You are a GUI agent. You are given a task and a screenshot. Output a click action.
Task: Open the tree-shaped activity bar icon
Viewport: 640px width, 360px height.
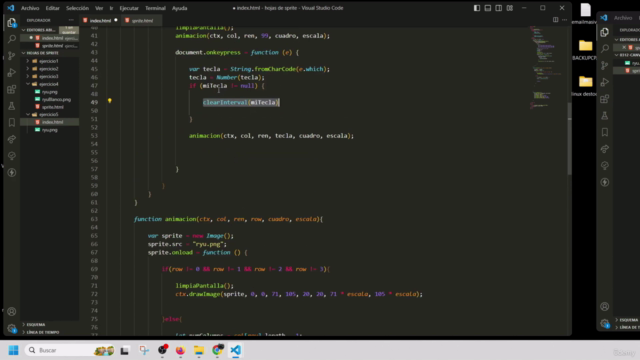[11, 156]
